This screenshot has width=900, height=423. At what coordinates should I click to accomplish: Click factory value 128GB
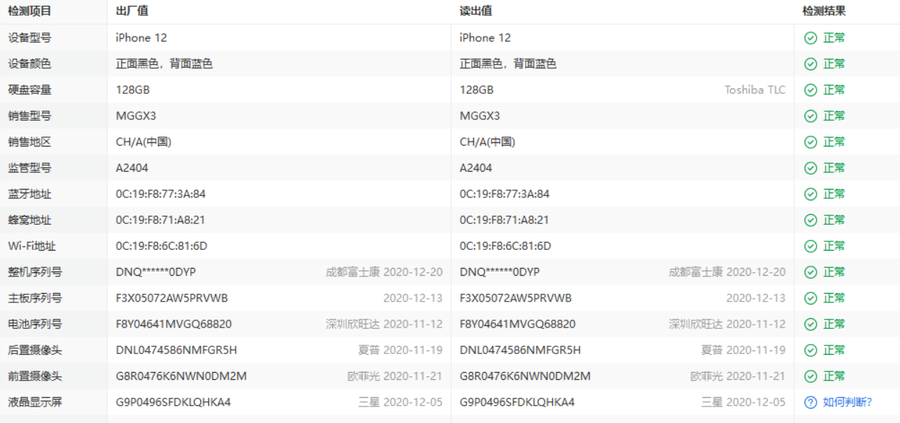133,90
